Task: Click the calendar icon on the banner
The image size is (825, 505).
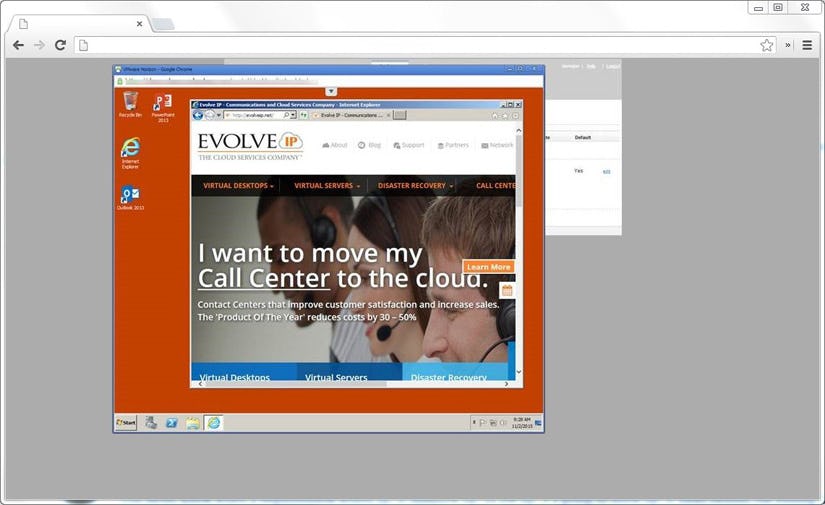Action: pos(507,290)
